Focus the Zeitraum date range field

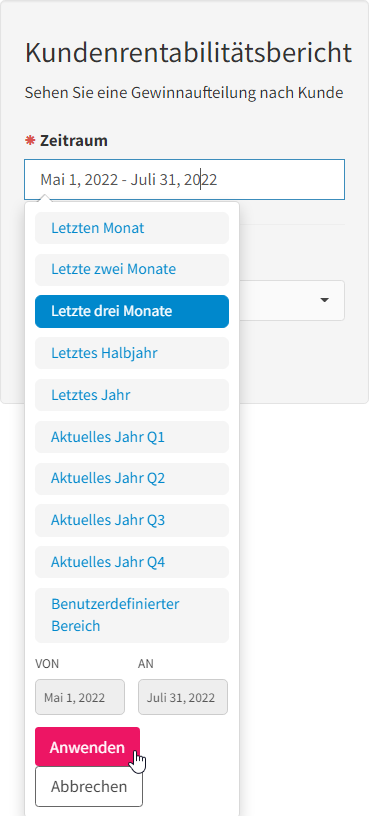[x=184, y=180]
